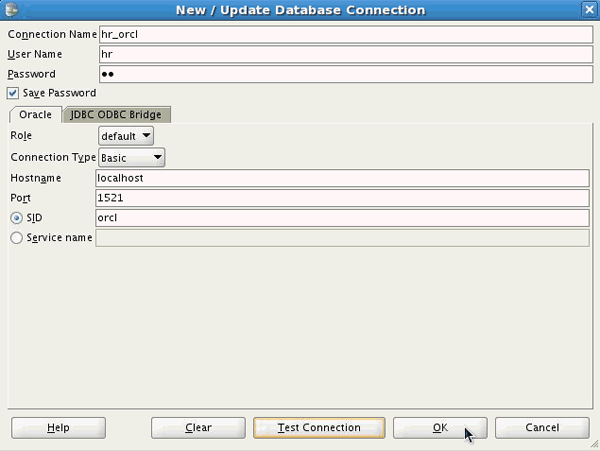Clear the connection form with Clear button
Viewport: 600px width, 451px height.
pos(198,428)
